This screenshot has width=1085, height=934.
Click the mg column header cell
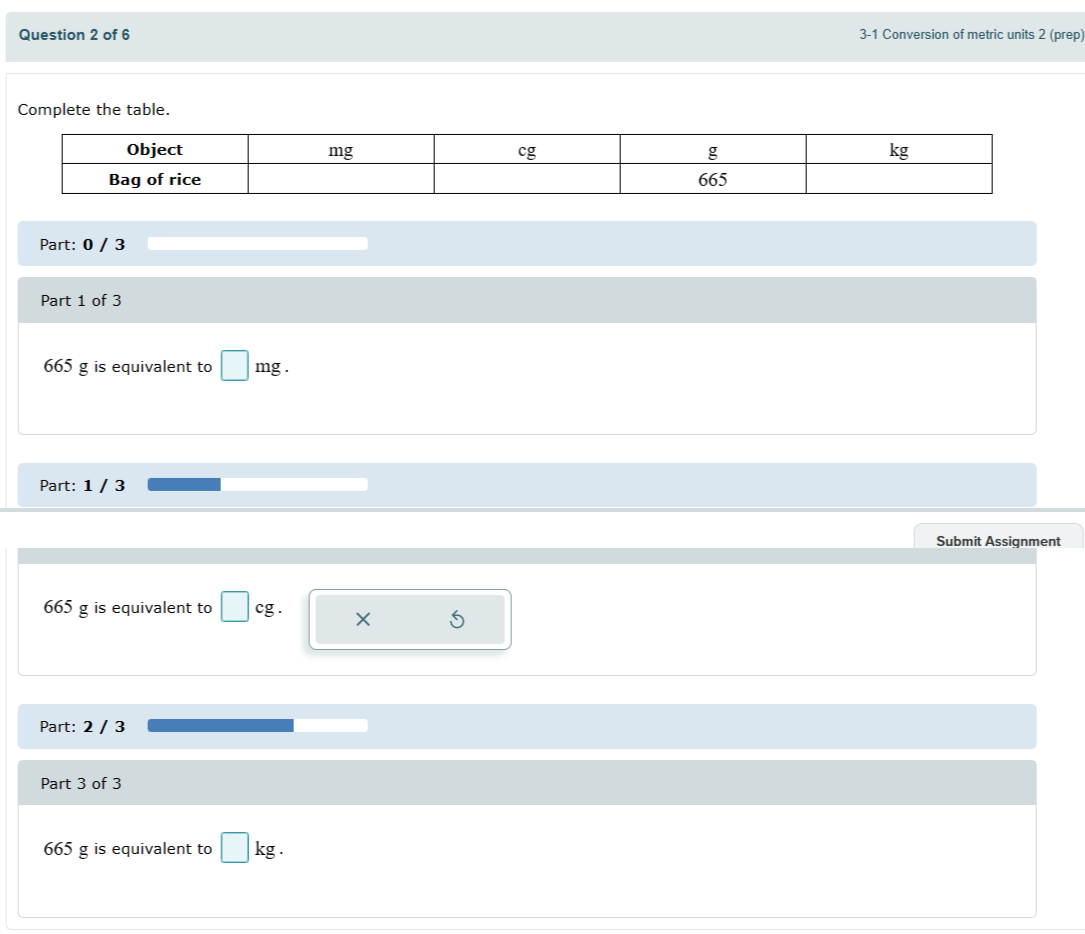pyautogui.click(x=341, y=149)
